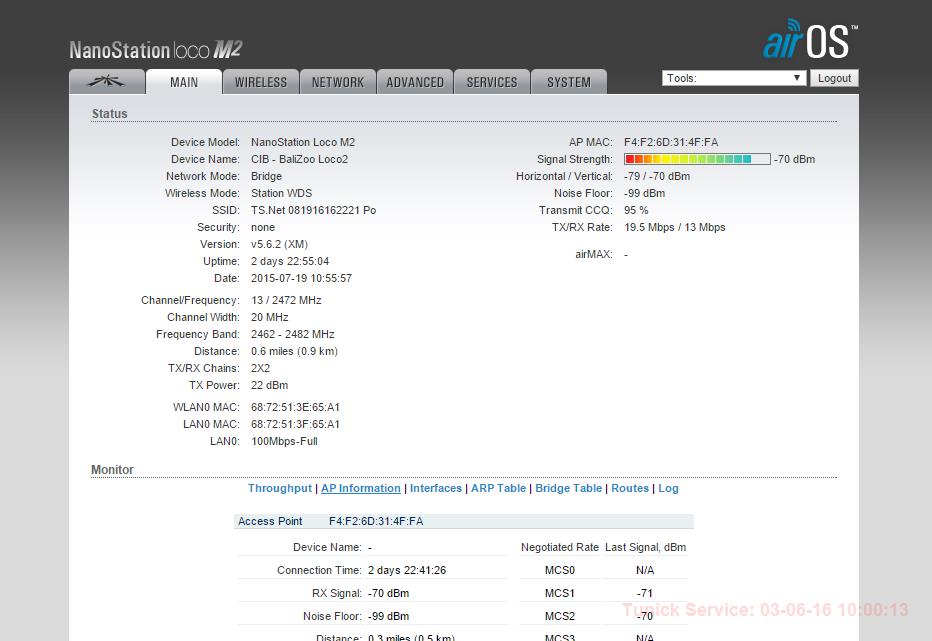Switch to the WIRELESS tab
This screenshot has width=932, height=641.
(261, 82)
